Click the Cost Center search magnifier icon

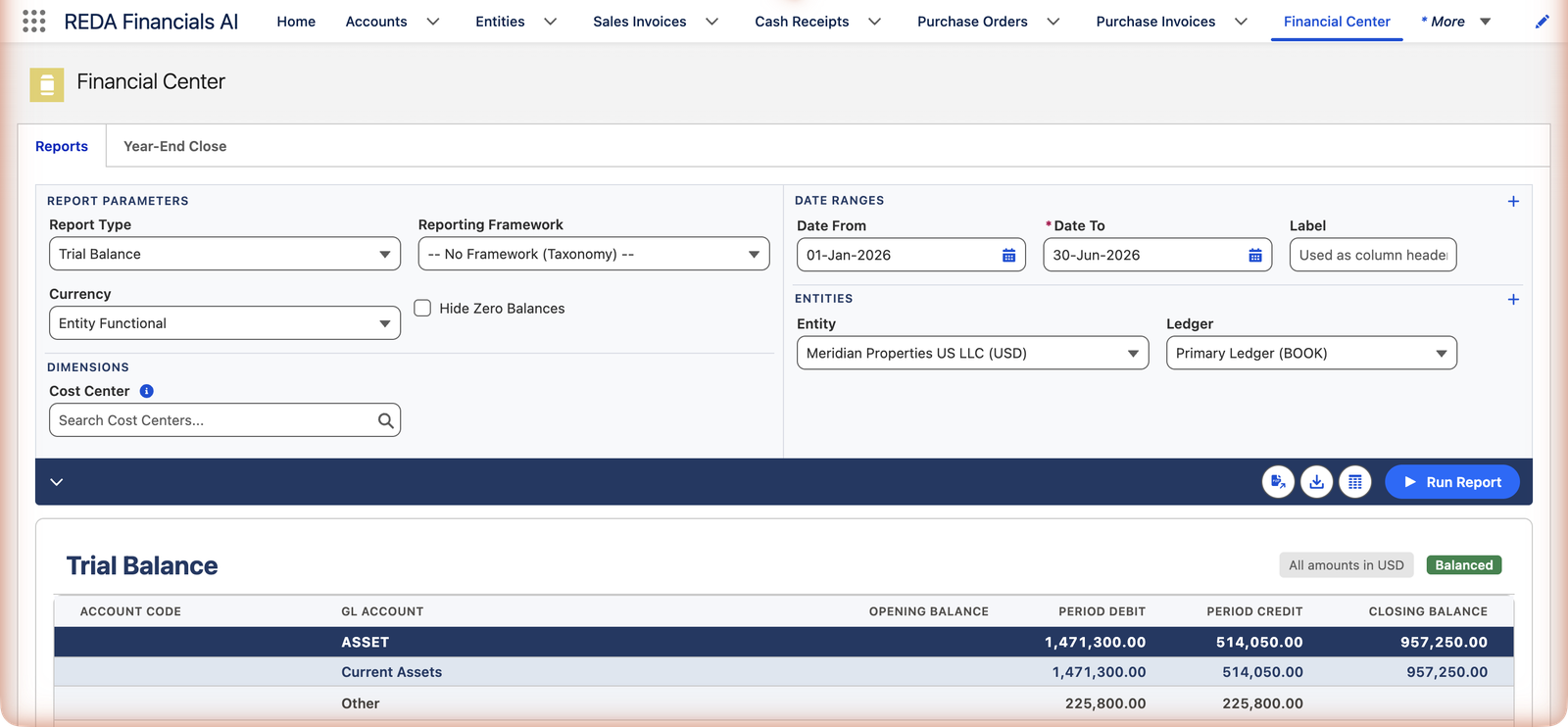click(x=386, y=420)
